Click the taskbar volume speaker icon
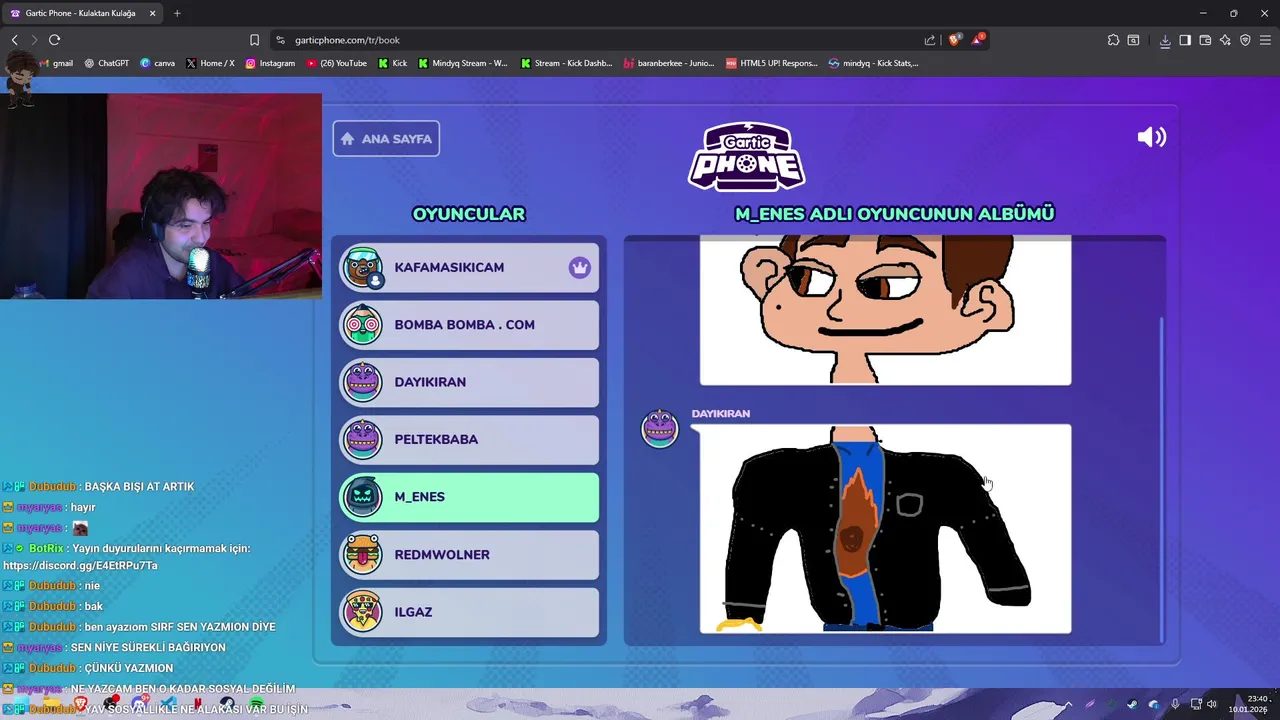This screenshot has height=720, width=1280. point(1212,704)
